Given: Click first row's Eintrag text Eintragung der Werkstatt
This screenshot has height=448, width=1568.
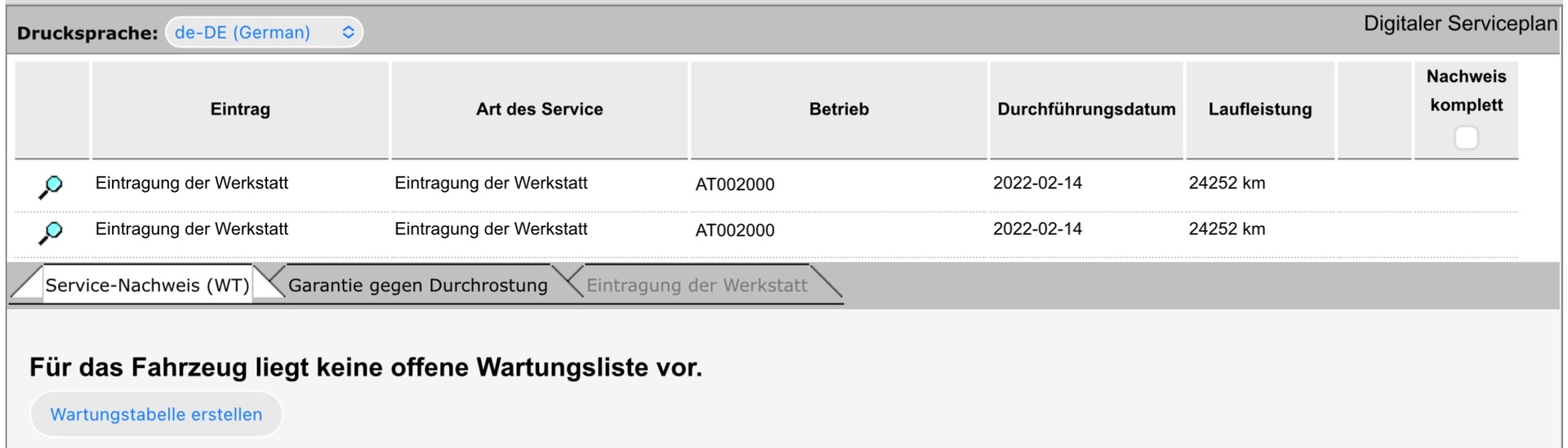Looking at the screenshot, I should (x=192, y=183).
